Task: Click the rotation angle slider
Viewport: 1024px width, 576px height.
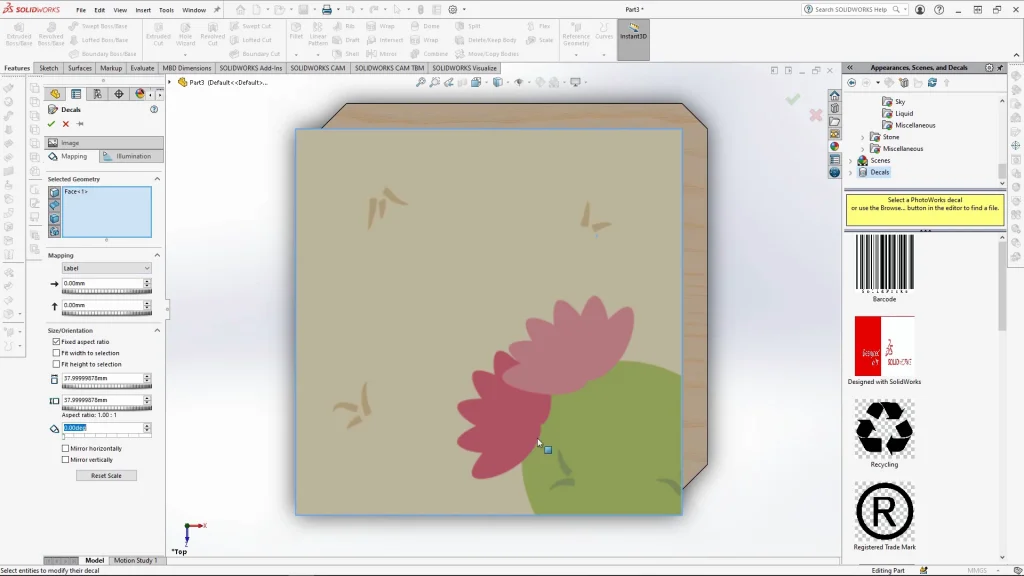Action: pos(106,436)
